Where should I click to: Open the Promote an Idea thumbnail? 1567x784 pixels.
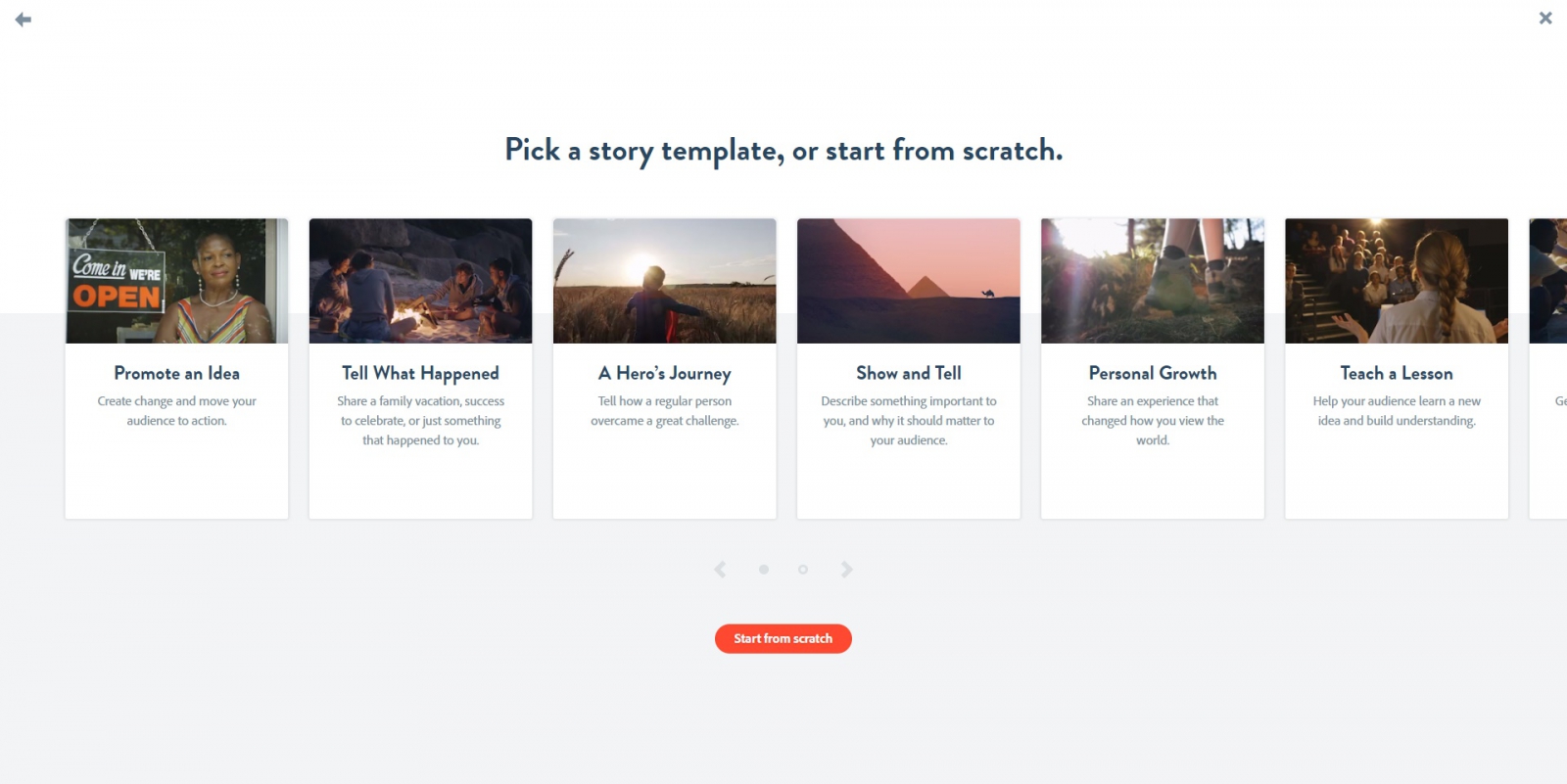(x=176, y=281)
